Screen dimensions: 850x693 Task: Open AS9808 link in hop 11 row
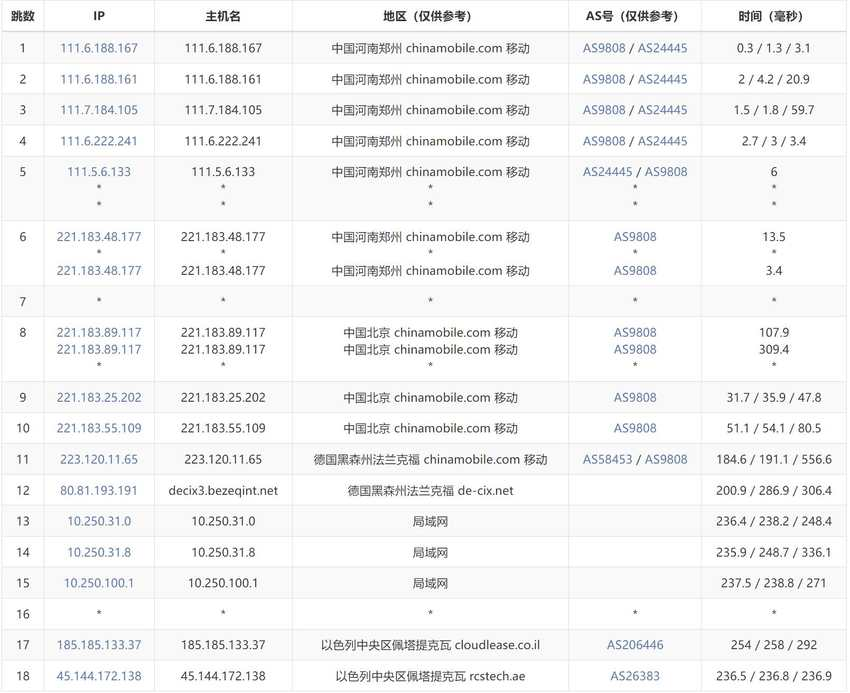pos(666,460)
